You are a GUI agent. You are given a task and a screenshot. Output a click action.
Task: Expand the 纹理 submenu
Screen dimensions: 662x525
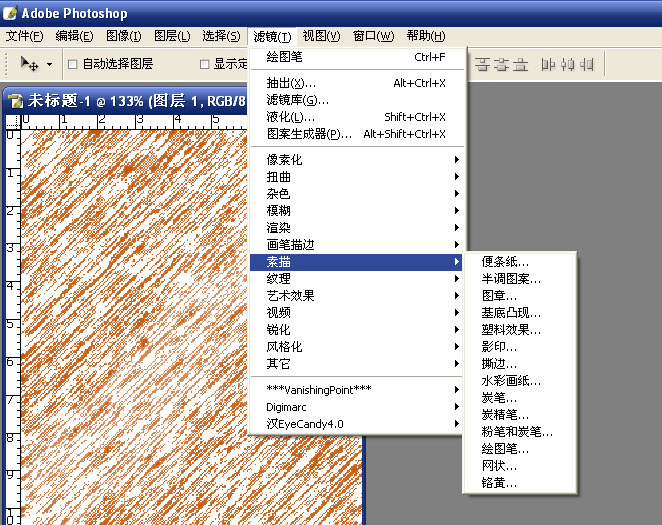point(357,279)
